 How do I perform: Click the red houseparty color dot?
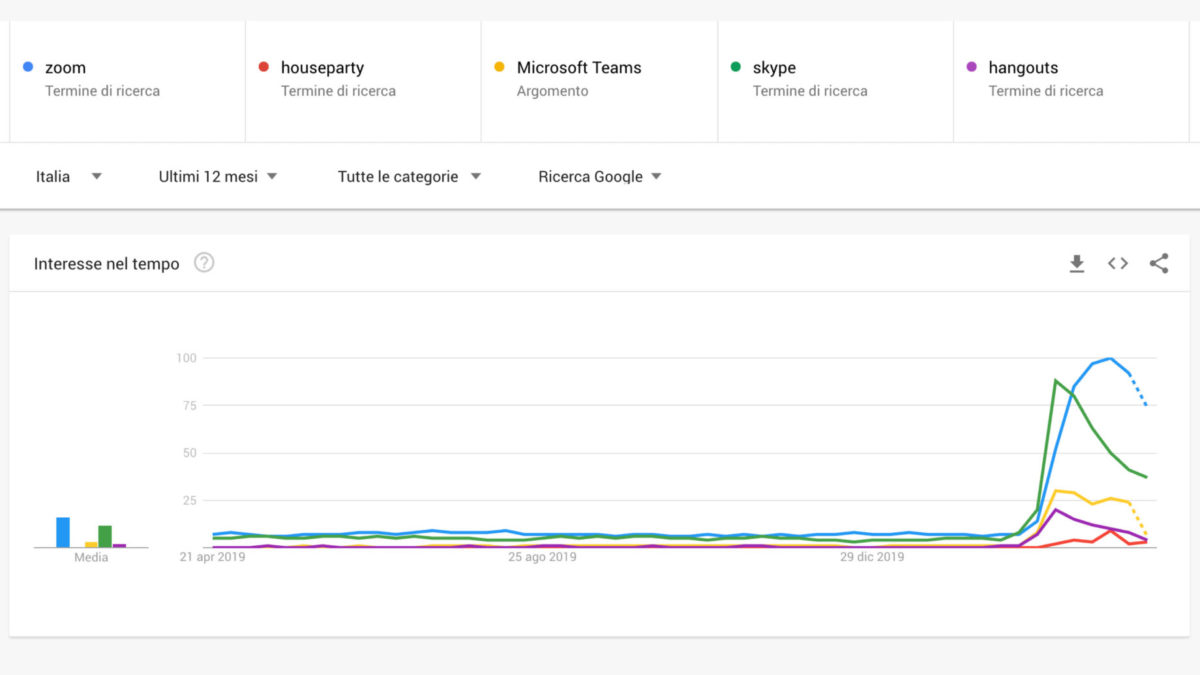[x=264, y=67]
